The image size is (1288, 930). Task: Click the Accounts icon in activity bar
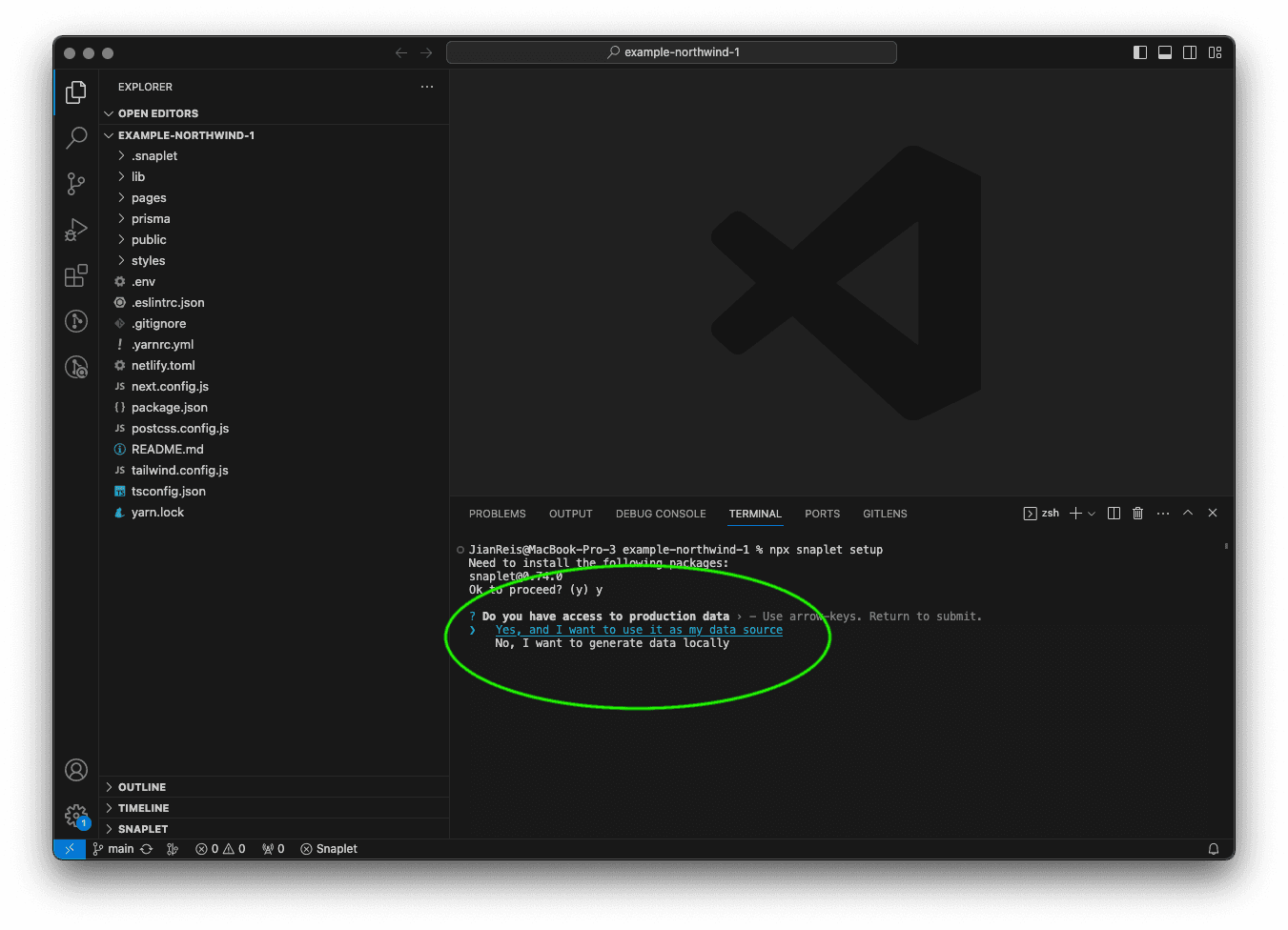(x=76, y=770)
